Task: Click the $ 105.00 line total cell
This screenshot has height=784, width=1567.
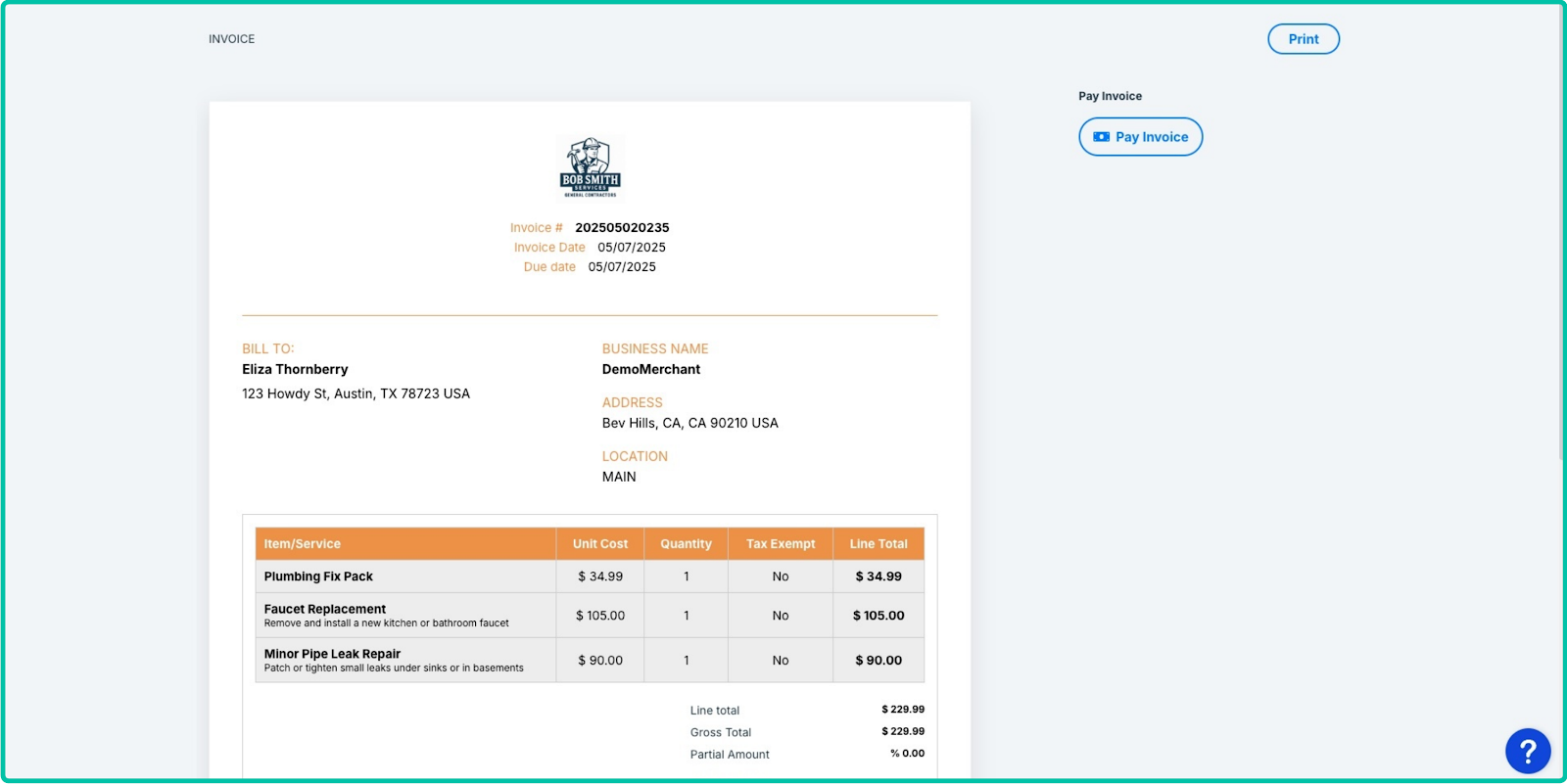Action: pyautogui.click(x=878, y=616)
